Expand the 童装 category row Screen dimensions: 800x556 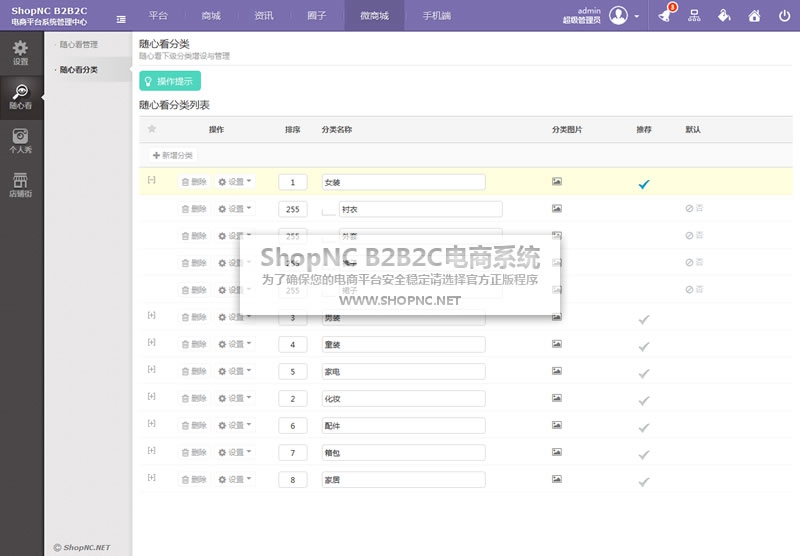tap(152, 342)
